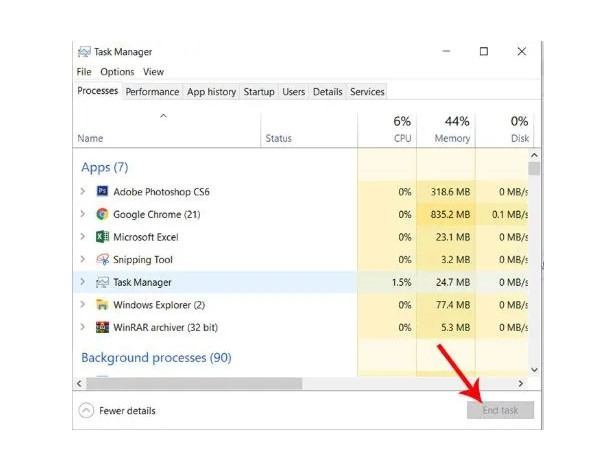The image size is (597, 471).
Task: Switch to the Performance tab
Action: (x=152, y=92)
